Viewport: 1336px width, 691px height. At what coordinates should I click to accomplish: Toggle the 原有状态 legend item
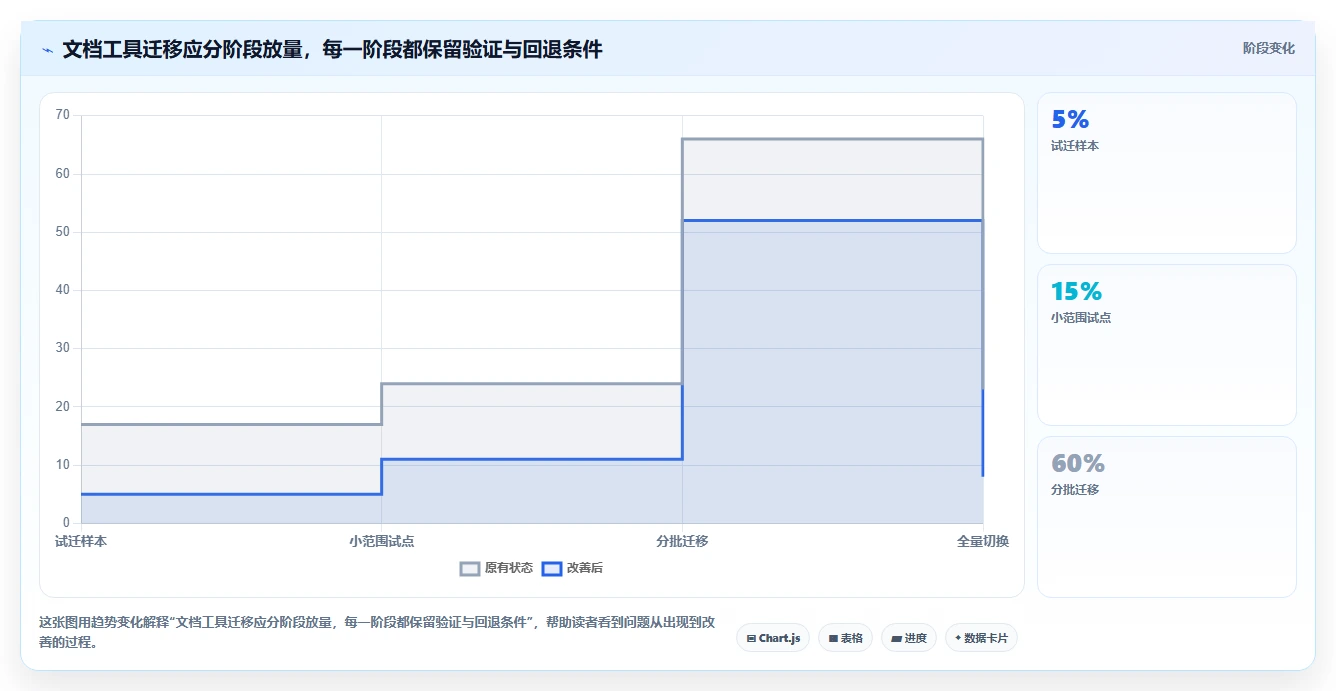(x=496, y=568)
